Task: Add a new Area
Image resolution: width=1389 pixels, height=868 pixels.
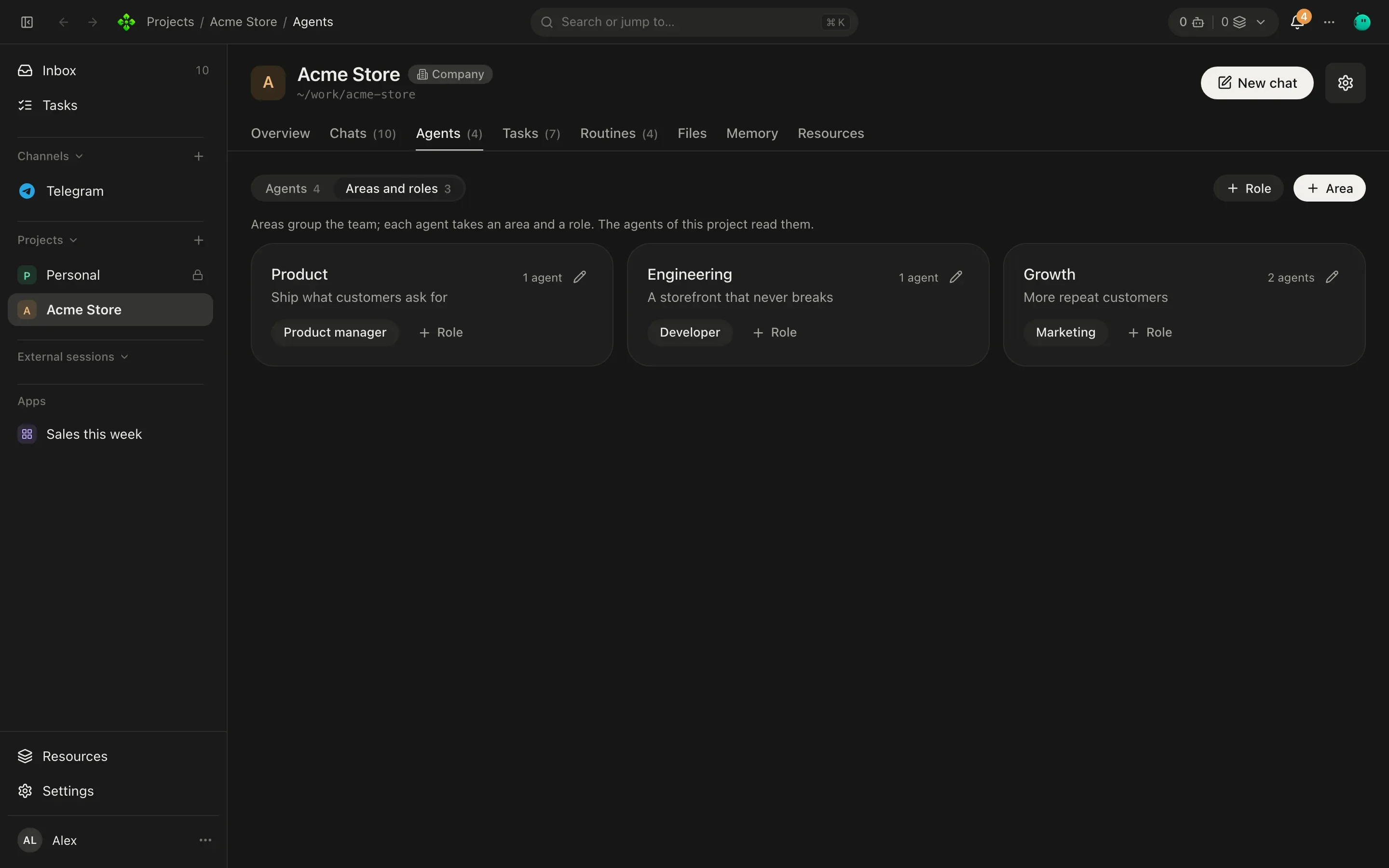Action: pyautogui.click(x=1329, y=188)
